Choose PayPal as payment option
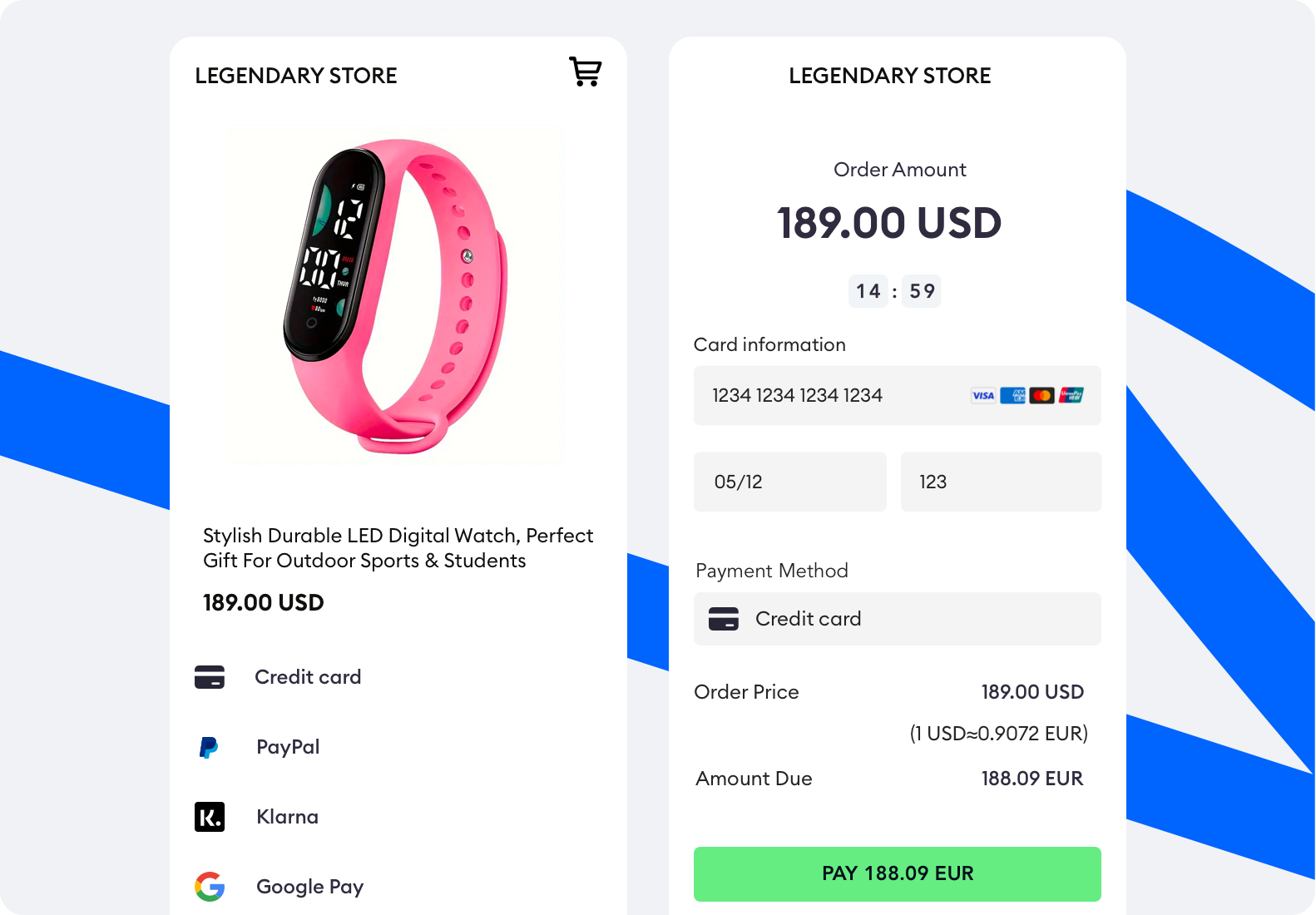 (288, 747)
